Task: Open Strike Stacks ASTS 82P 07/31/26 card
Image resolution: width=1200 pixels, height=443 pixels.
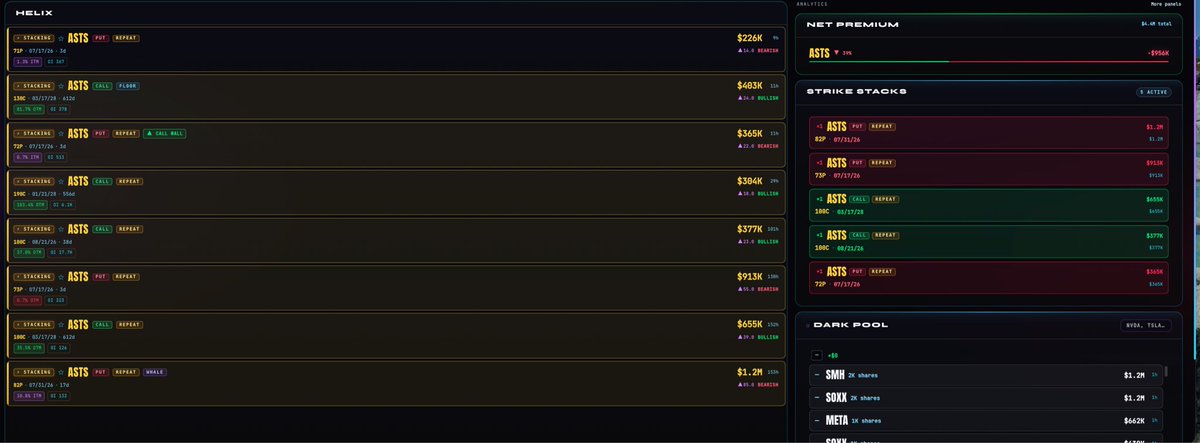Action: click(989, 133)
